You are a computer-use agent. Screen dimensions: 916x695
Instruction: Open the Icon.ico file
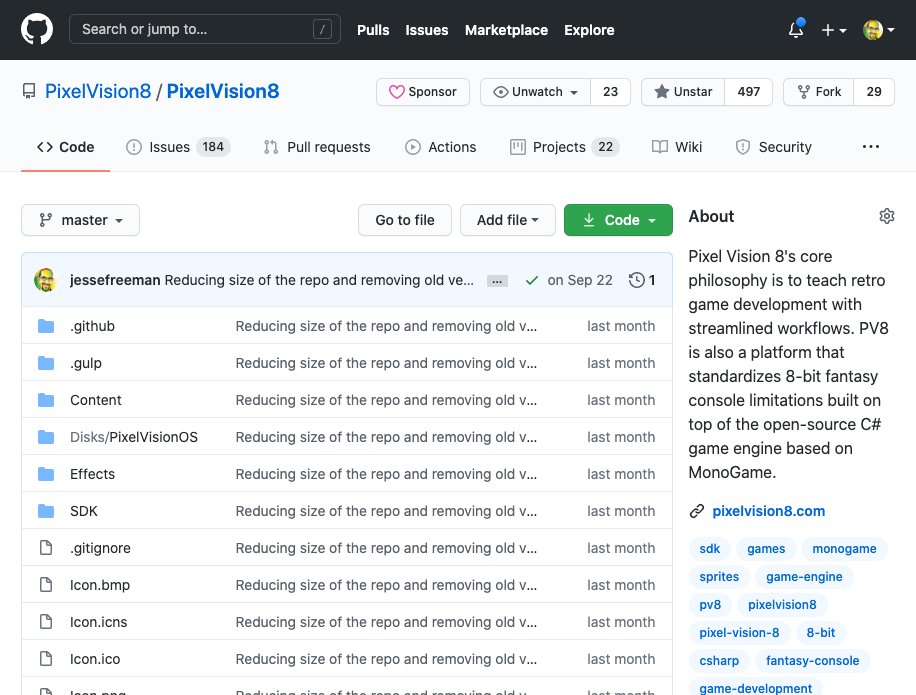[x=95, y=659]
